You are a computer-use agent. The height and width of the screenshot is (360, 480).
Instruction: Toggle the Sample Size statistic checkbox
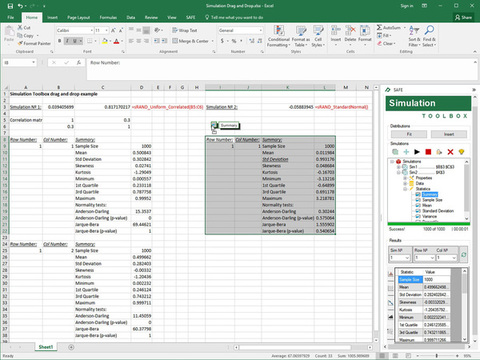418,200
